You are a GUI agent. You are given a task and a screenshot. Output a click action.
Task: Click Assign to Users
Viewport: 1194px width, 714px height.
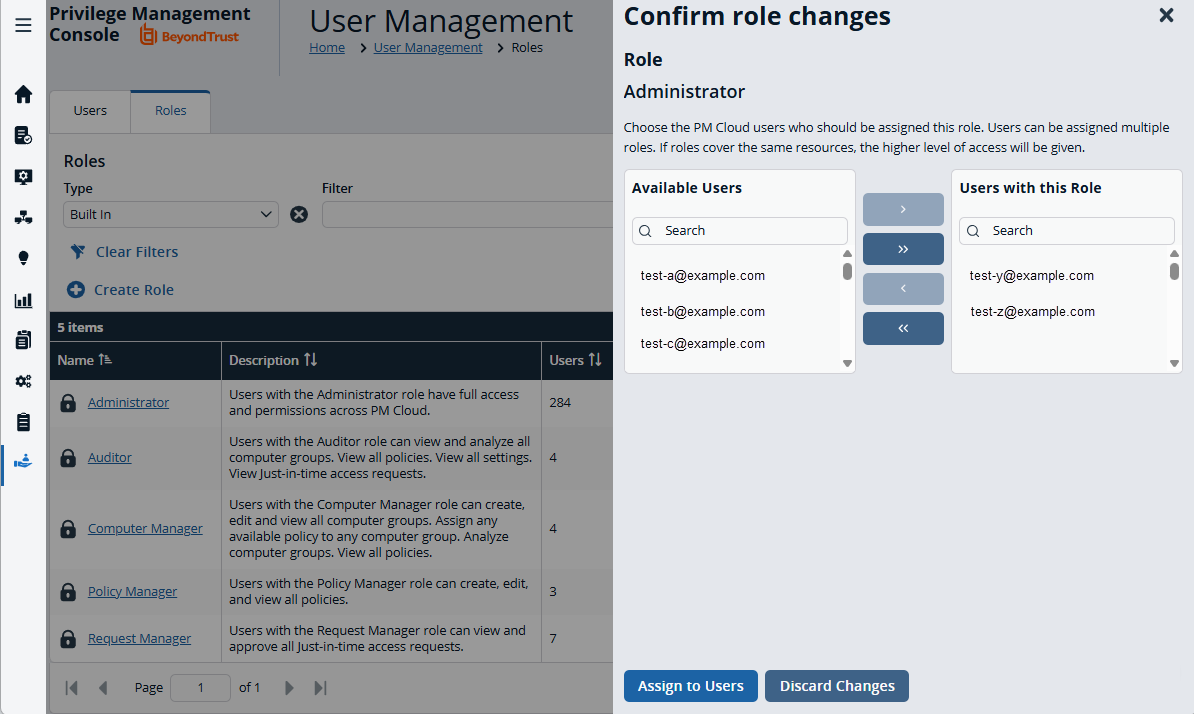(690, 686)
